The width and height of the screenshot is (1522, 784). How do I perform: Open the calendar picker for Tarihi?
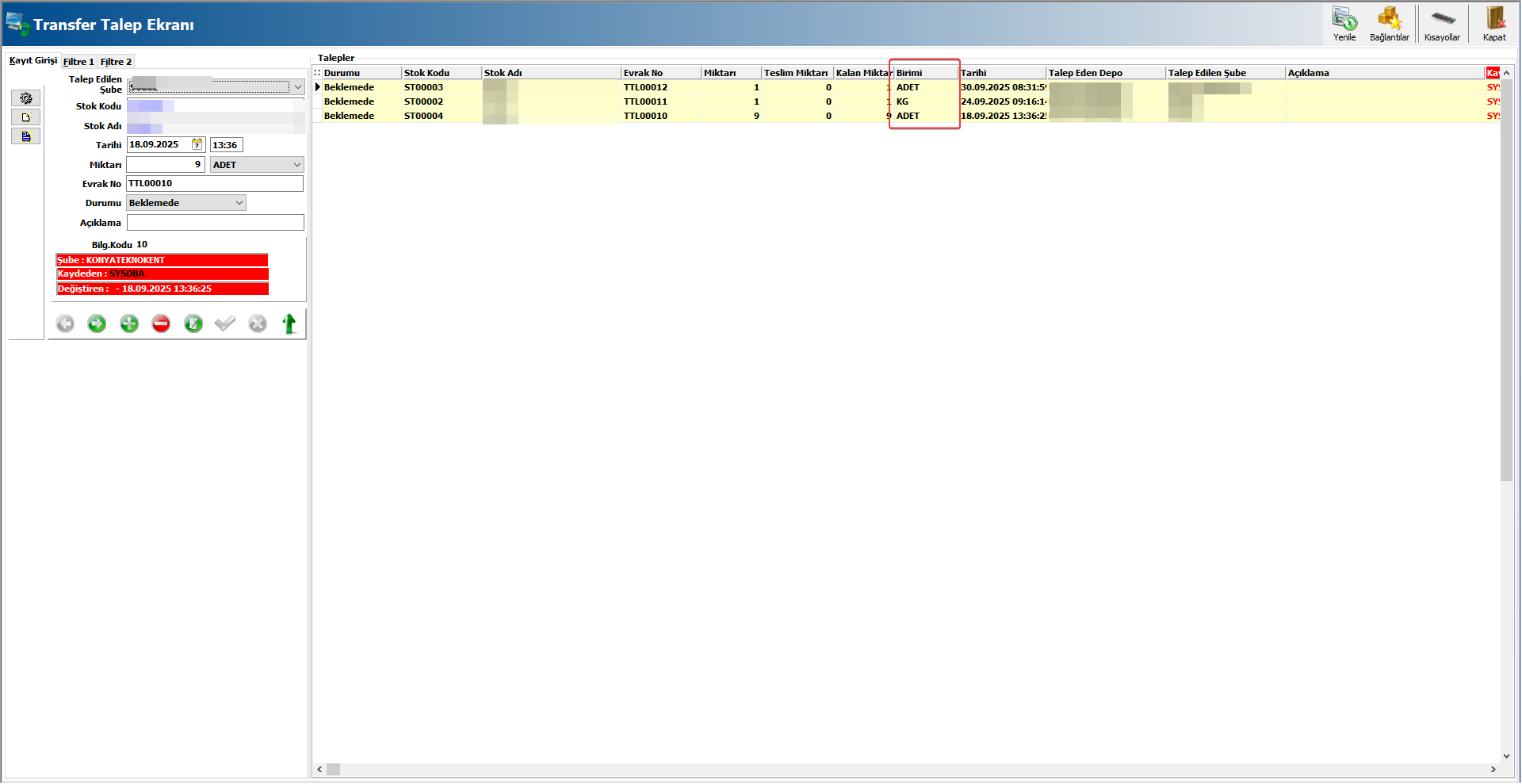[x=197, y=144]
